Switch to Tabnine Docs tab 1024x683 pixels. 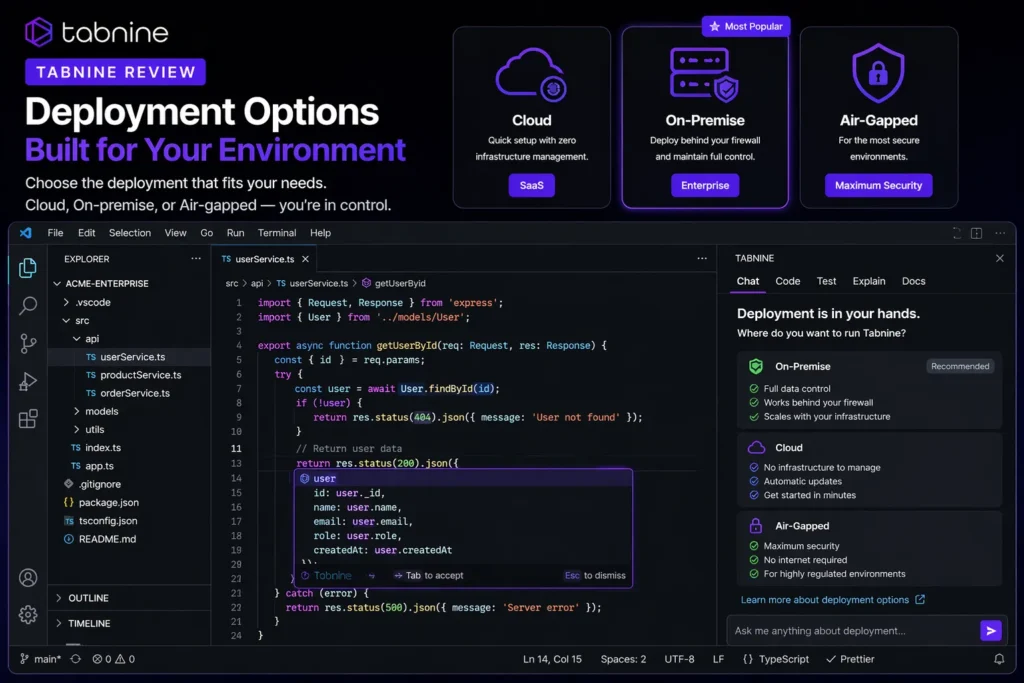coord(914,281)
